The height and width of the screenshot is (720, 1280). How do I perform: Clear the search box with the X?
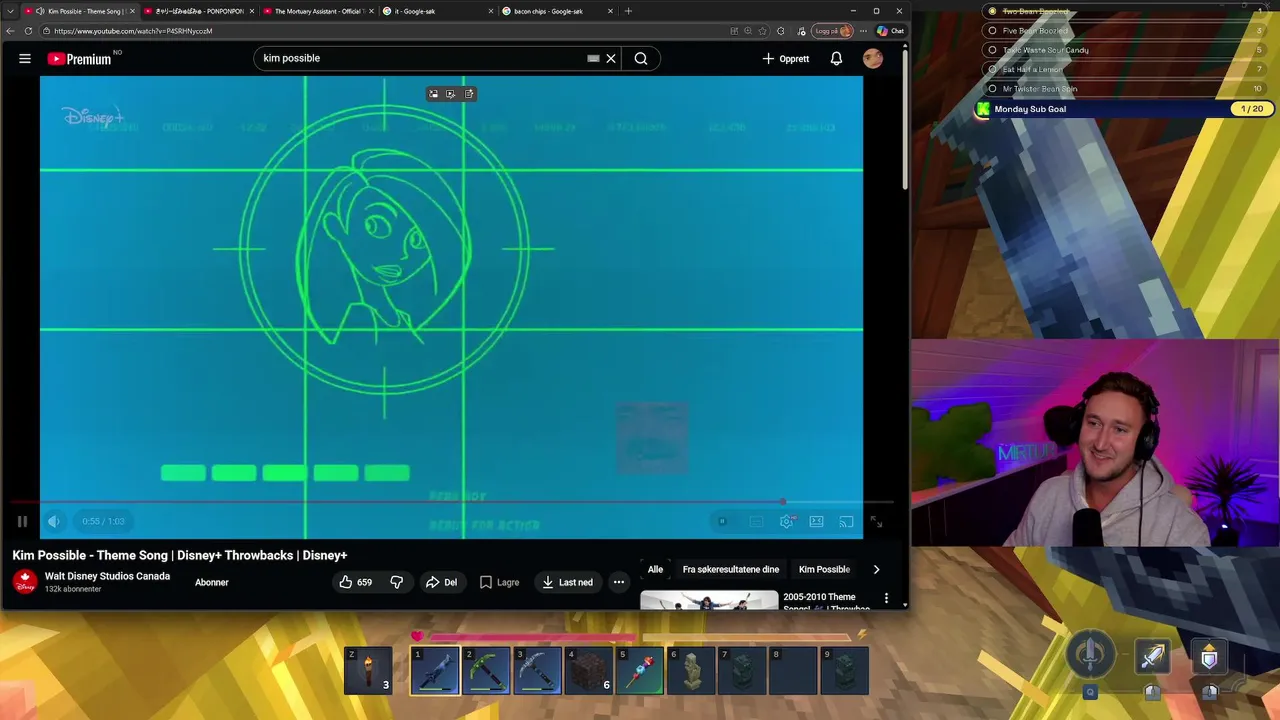tap(611, 58)
